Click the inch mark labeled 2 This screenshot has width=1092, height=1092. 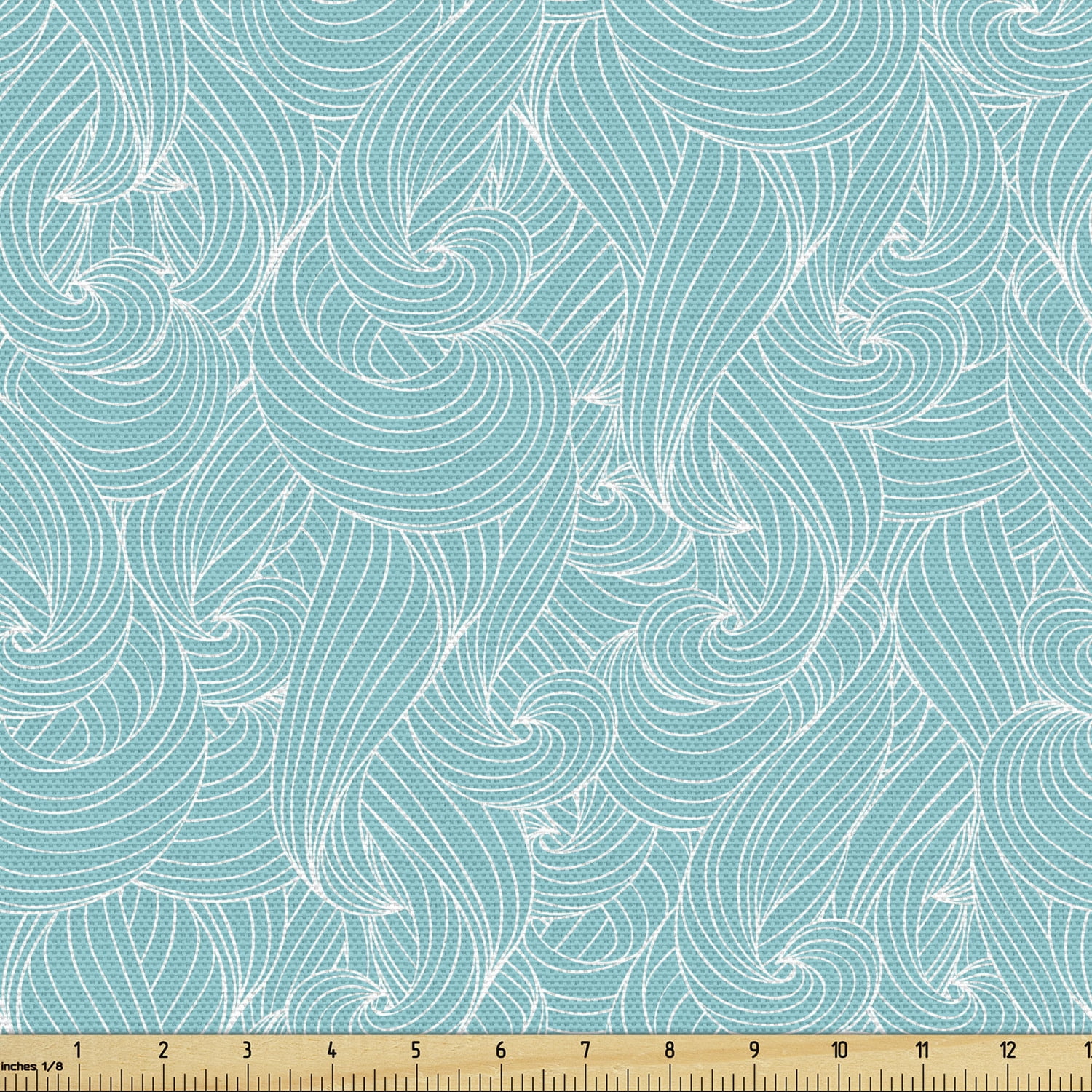point(165,1048)
